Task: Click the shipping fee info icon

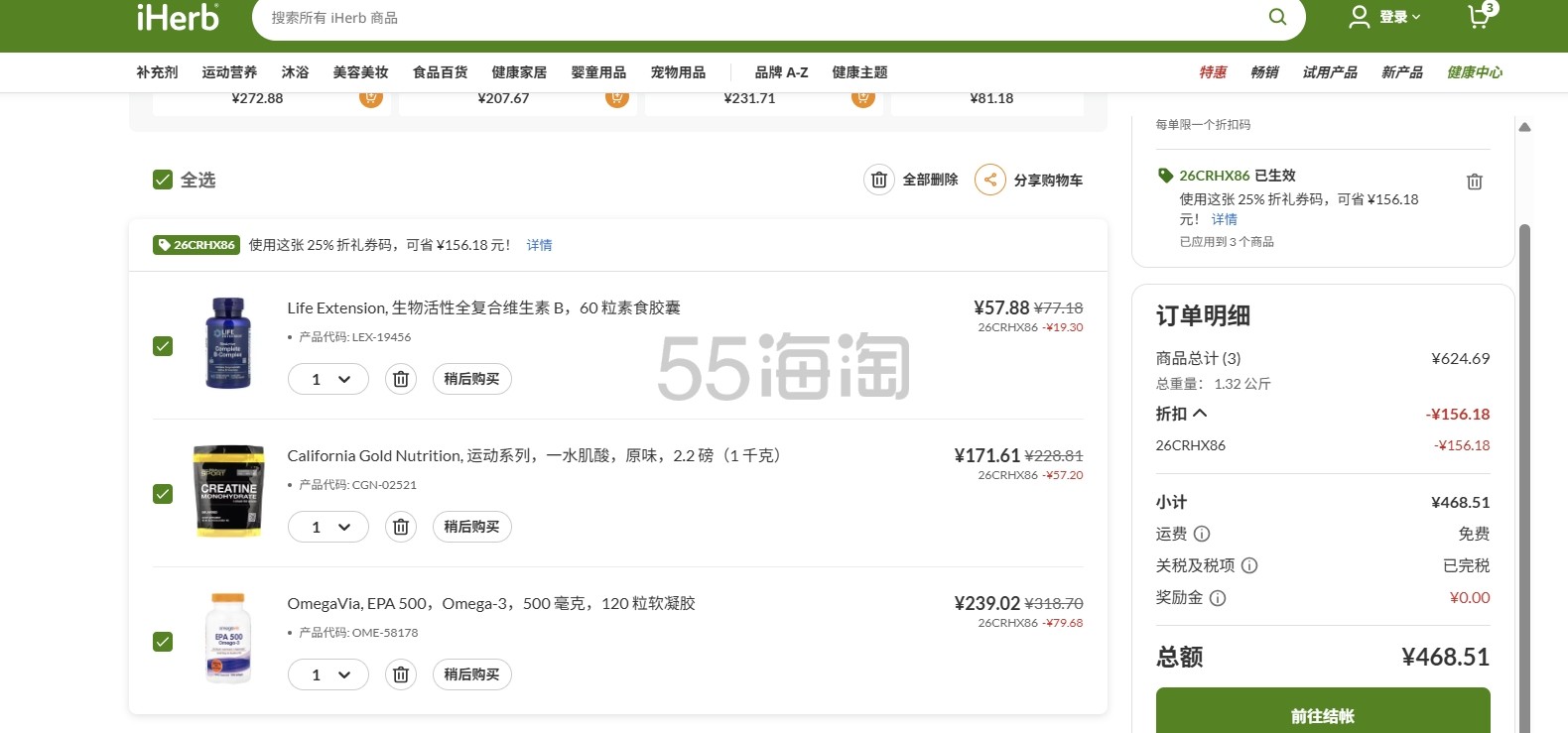Action: 1202,534
